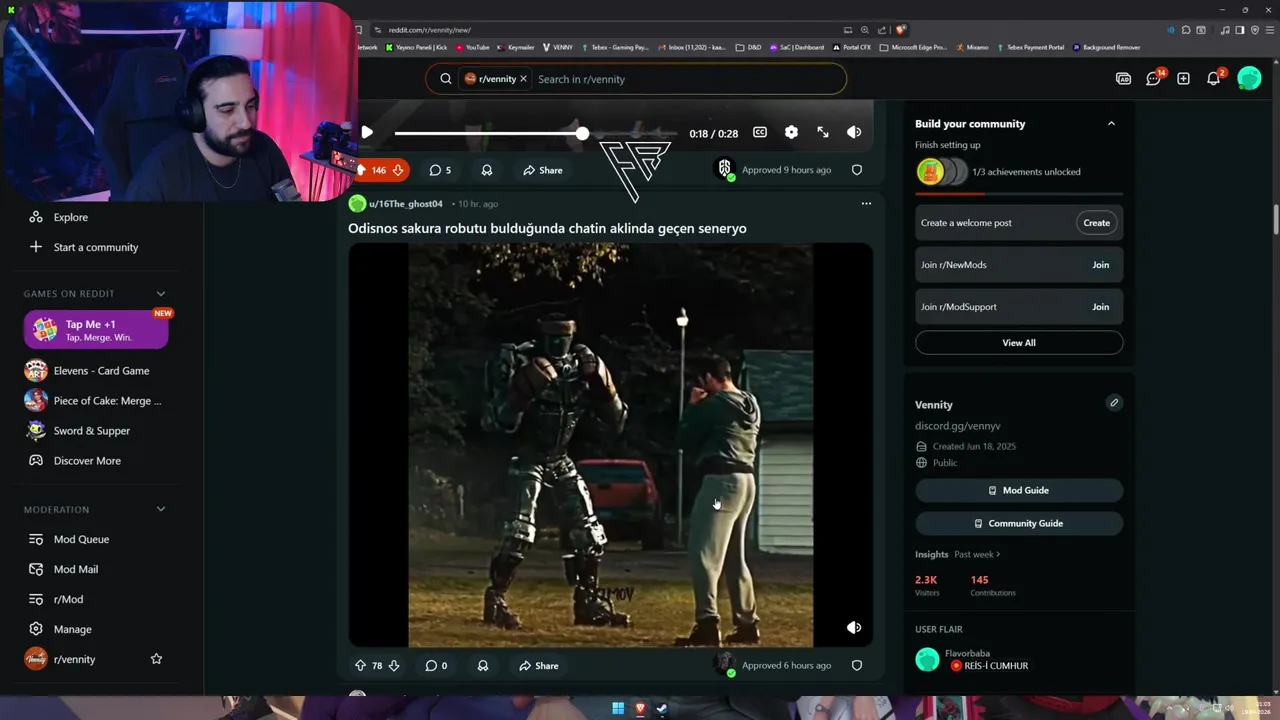Click the robot boxing video thumbnail

click(610, 445)
